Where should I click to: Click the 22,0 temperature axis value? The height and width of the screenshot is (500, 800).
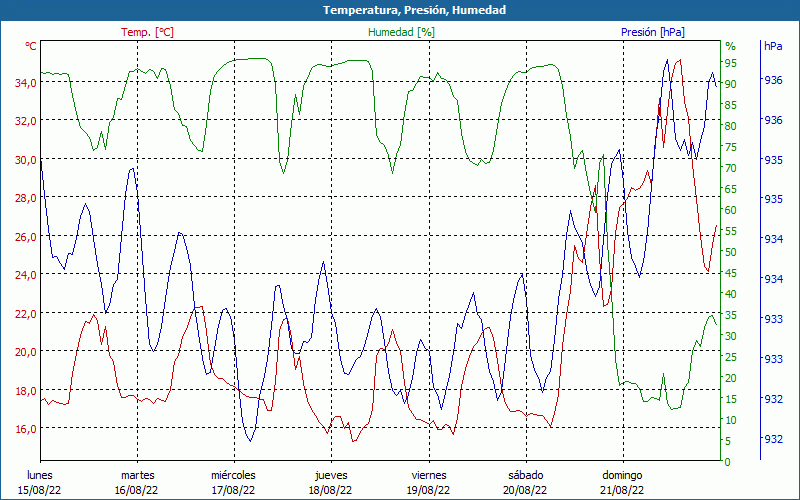click(26, 314)
